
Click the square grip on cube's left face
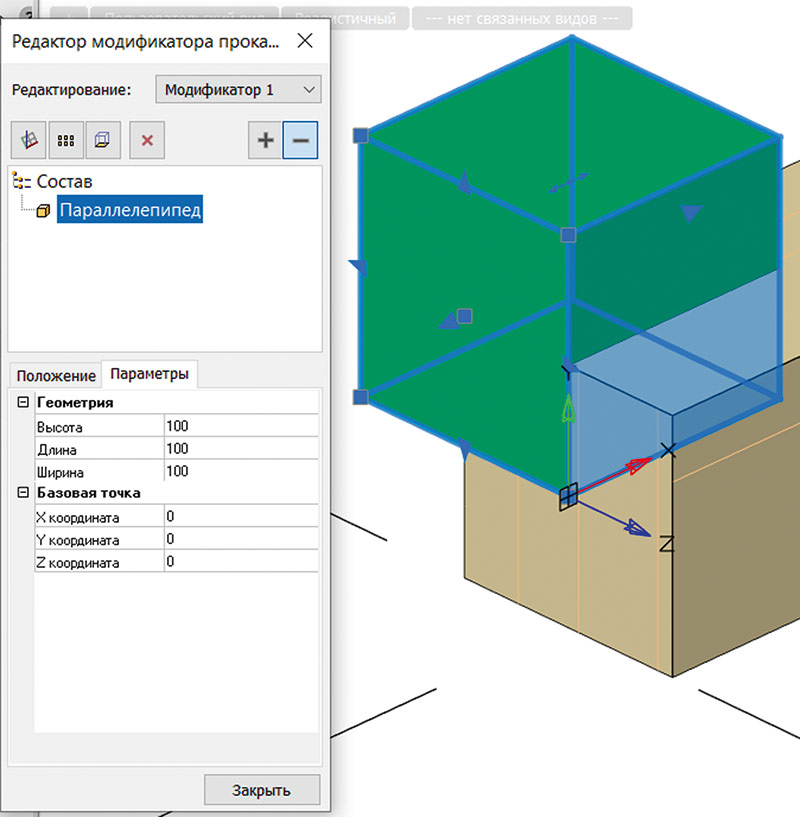click(464, 316)
